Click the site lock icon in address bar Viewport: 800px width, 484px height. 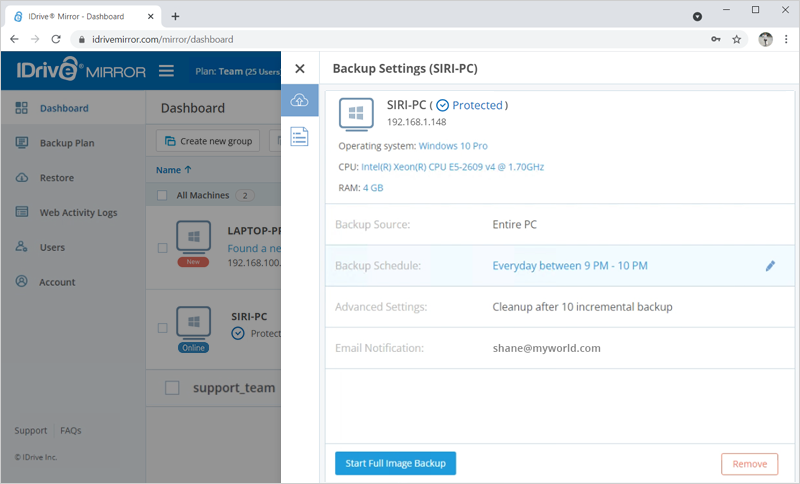point(82,39)
